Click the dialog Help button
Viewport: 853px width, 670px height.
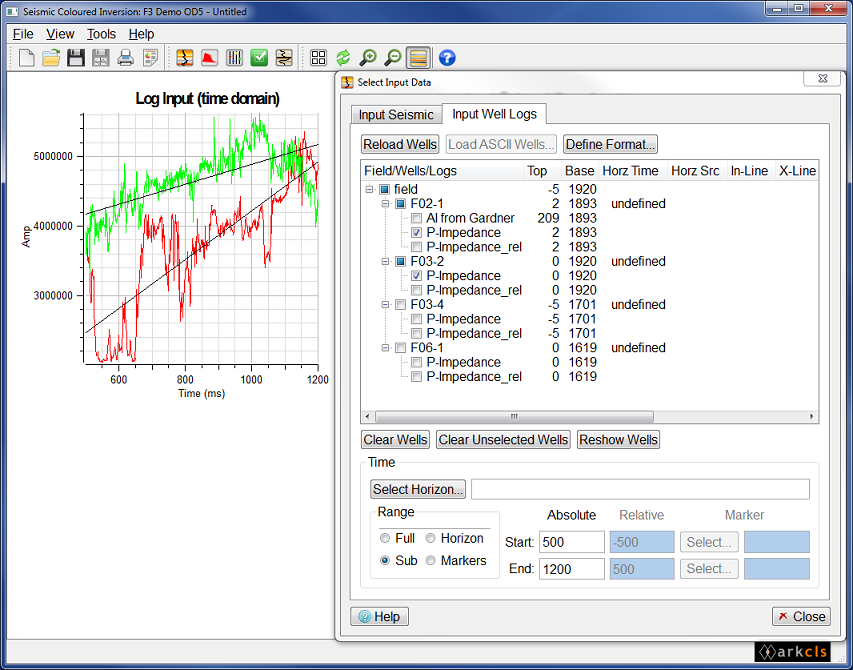click(x=380, y=617)
